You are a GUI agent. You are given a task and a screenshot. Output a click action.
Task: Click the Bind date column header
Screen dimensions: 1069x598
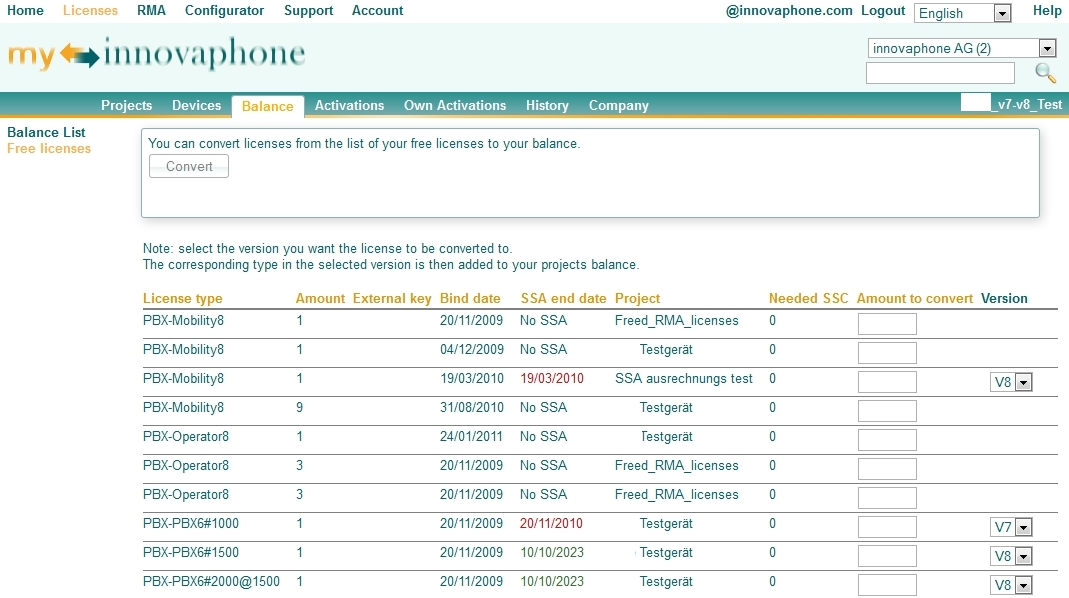470,299
